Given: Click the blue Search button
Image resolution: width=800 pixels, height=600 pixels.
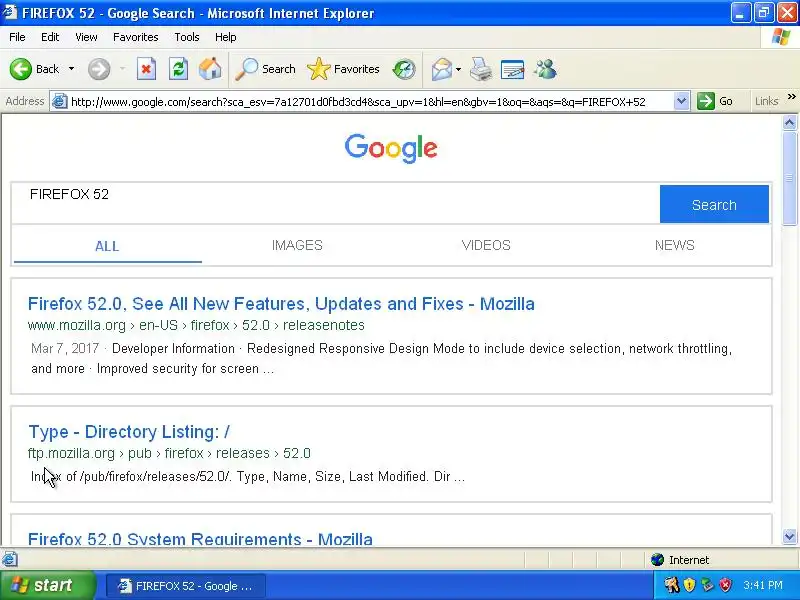Looking at the screenshot, I should 714,204.
